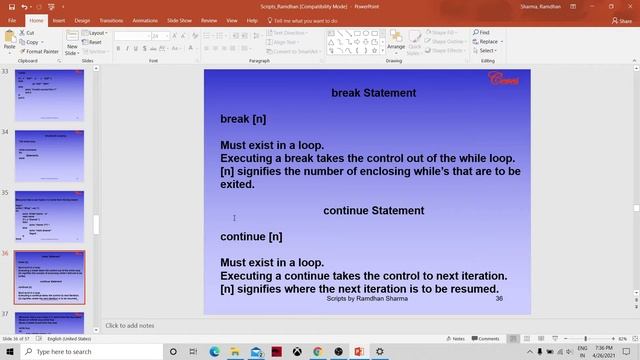Viewport: 640px width, 360px height.
Task: Click the Ribbon Display Options icon
Action: [573, 7]
